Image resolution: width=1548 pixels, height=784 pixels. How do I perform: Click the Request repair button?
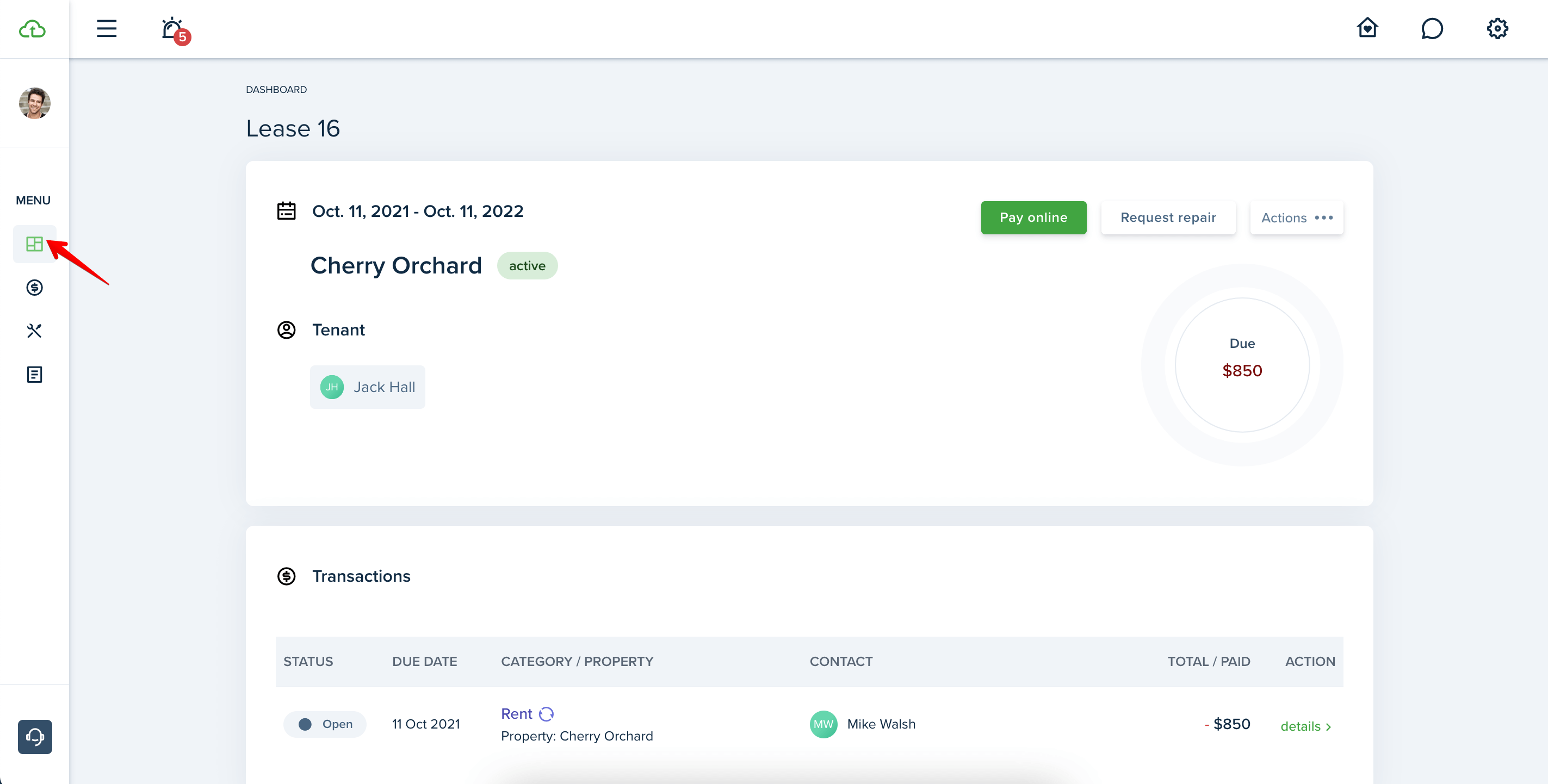click(x=1168, y=217)
